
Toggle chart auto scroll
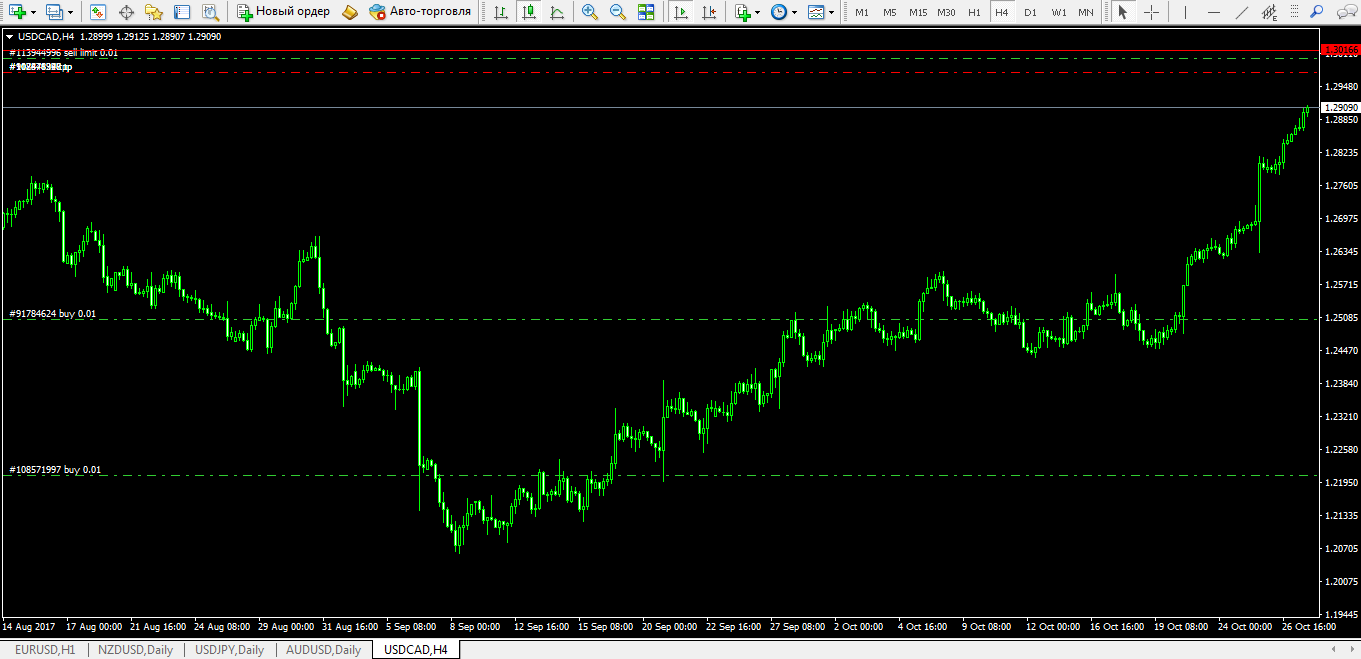pos(681,12)
